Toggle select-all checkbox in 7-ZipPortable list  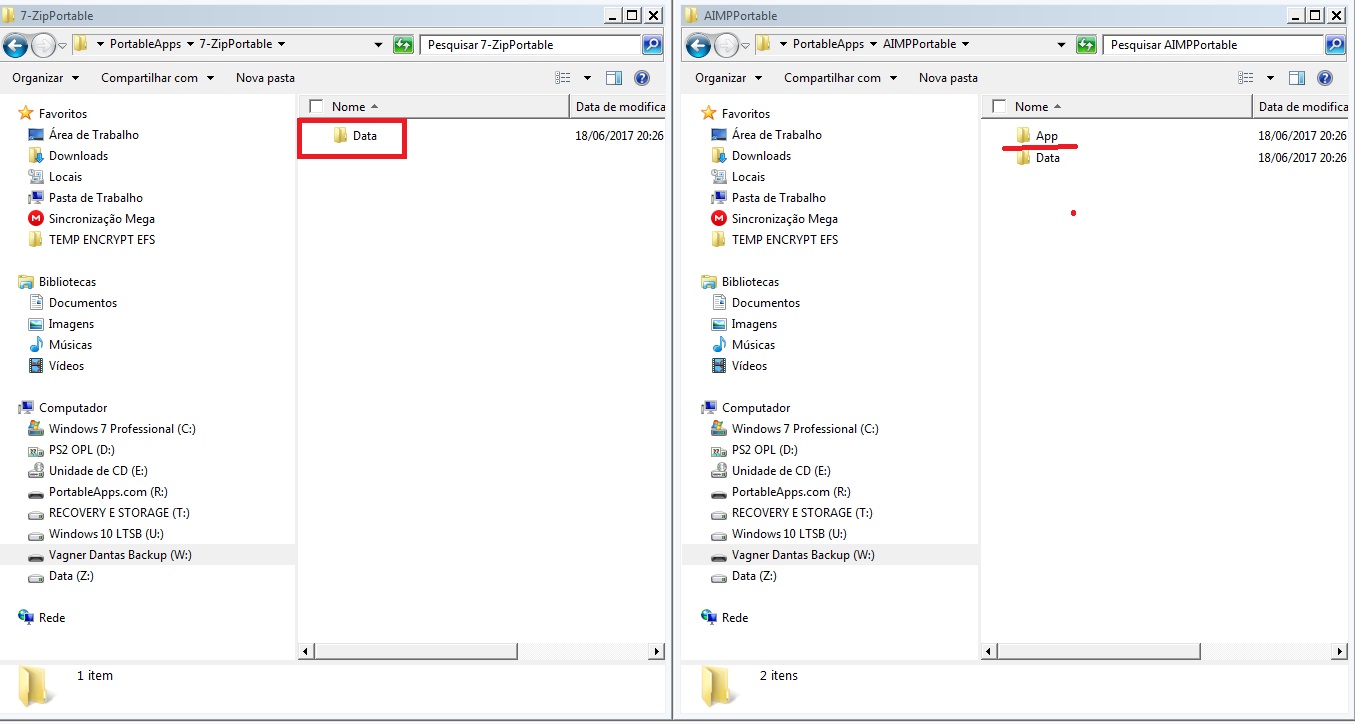316,106
